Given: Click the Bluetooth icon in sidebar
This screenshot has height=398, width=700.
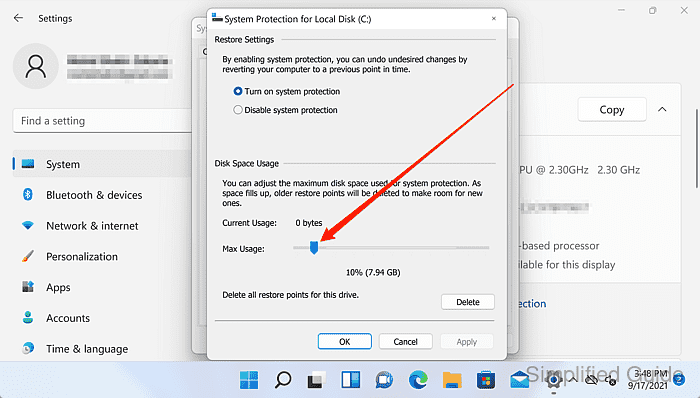Looking at the screenshot, I should click(28, 195).
